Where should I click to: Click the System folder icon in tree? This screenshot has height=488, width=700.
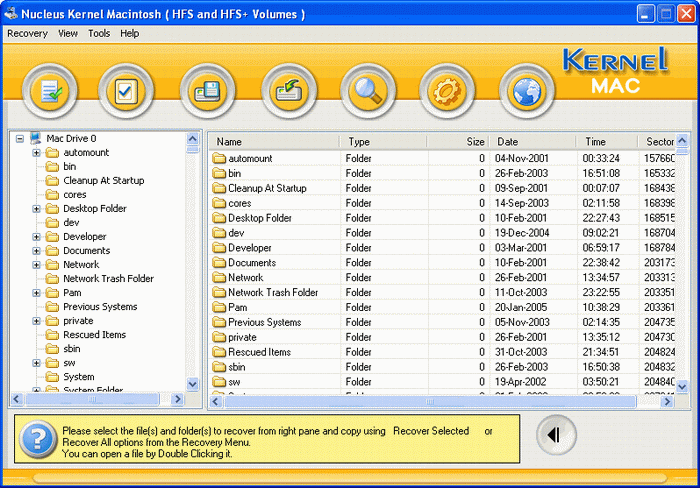pos(52,377)
